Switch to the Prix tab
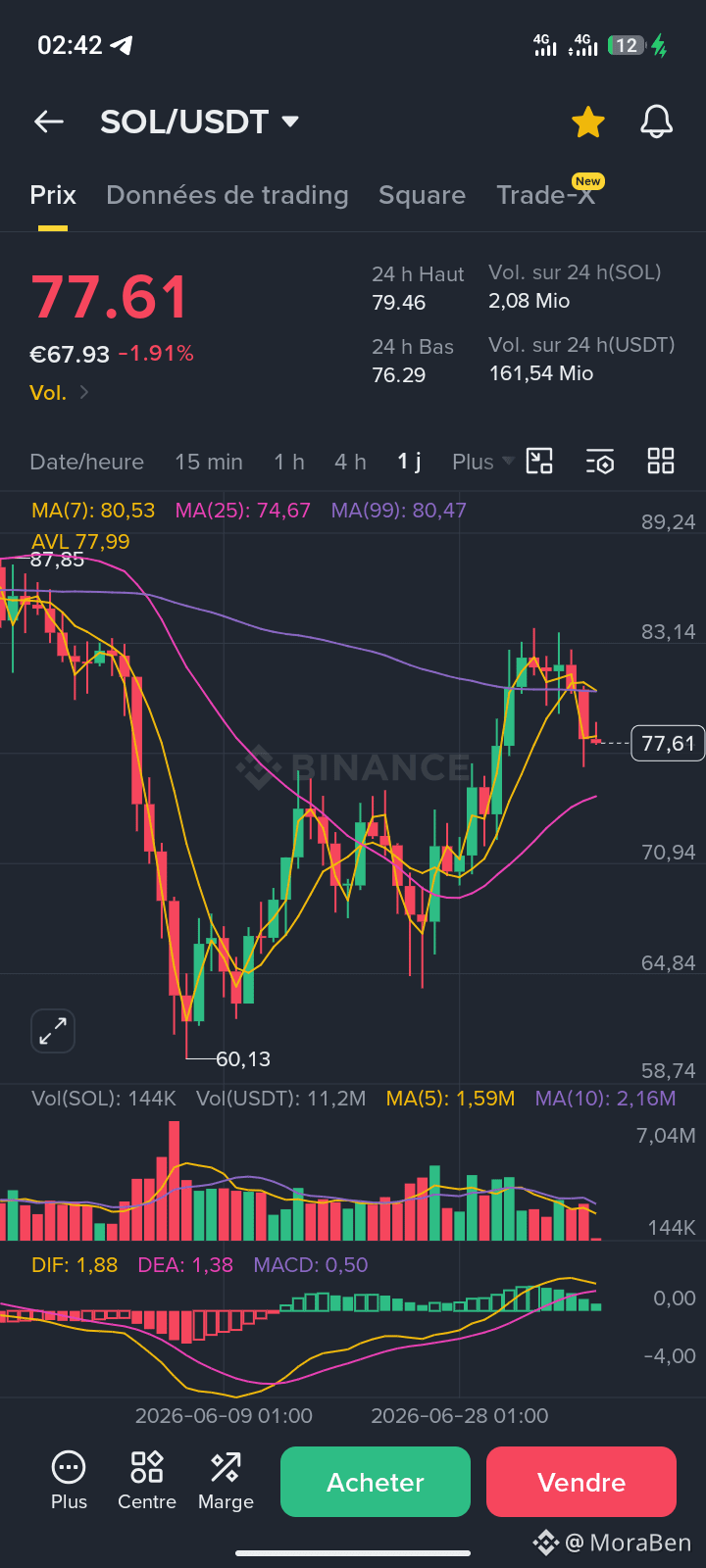This screenshot has height=1568, width=706. point(53,195)
